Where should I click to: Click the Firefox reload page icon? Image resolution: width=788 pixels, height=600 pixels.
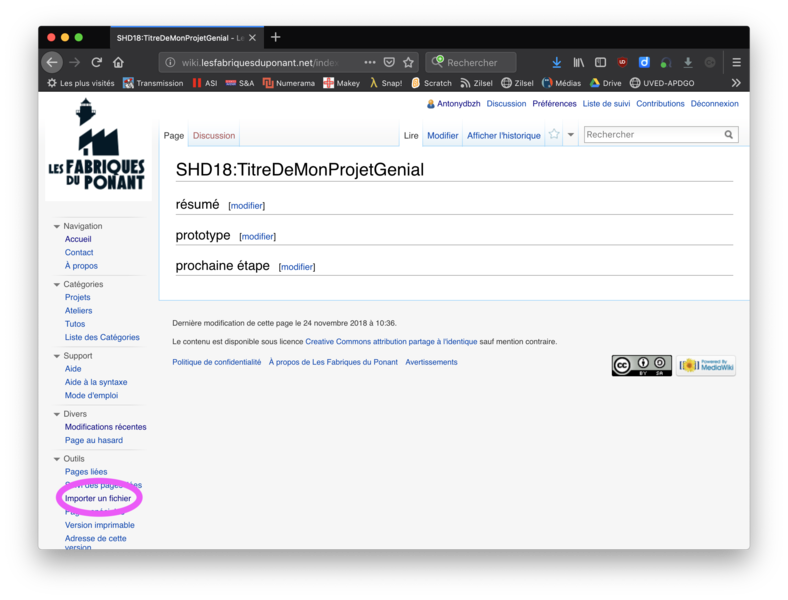click(97, 62)
